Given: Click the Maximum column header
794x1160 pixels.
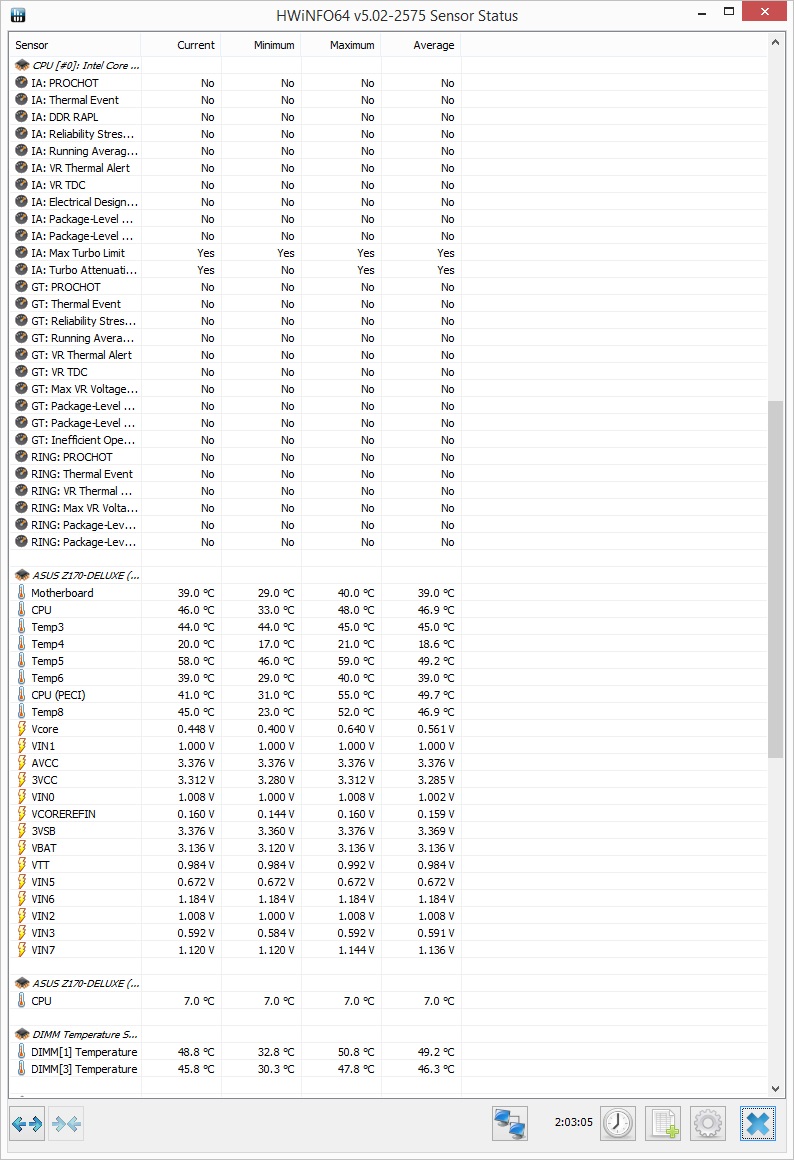Looking at the screenshot, I should coord(340,45).
